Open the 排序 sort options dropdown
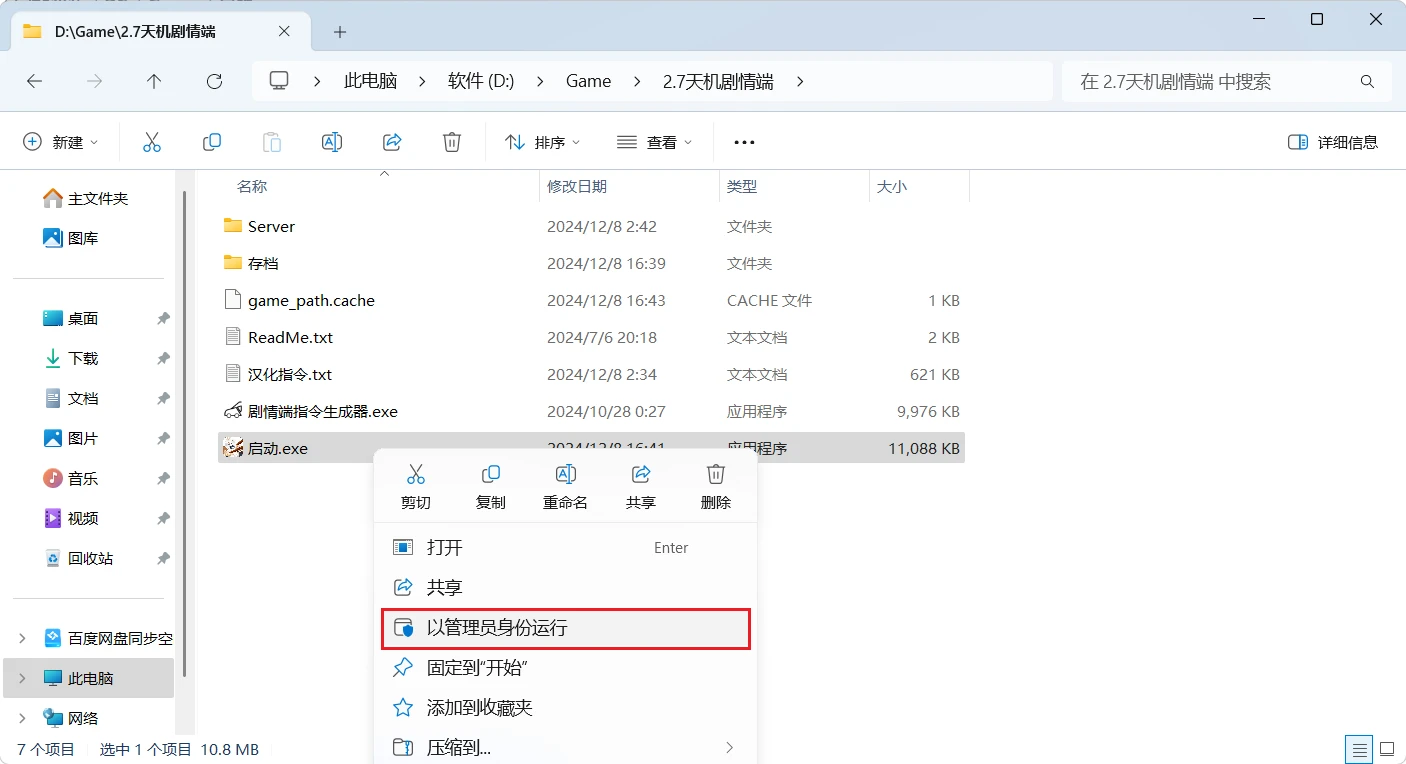 (x=542, y=141)
